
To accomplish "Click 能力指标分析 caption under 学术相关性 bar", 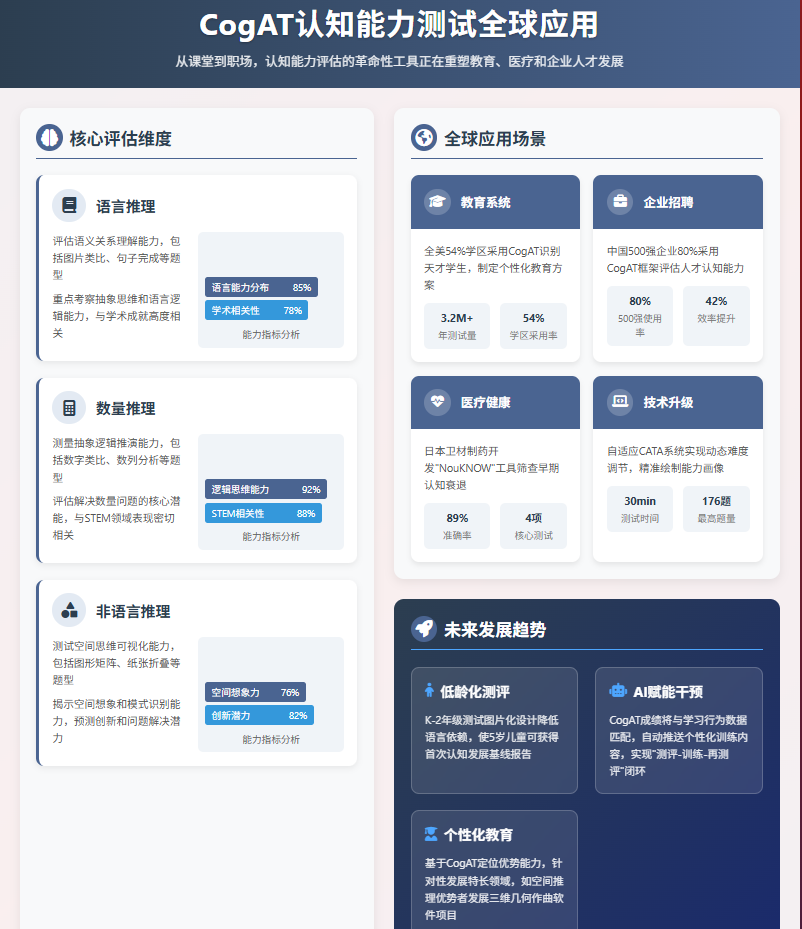I will click(x=271, y=334).
